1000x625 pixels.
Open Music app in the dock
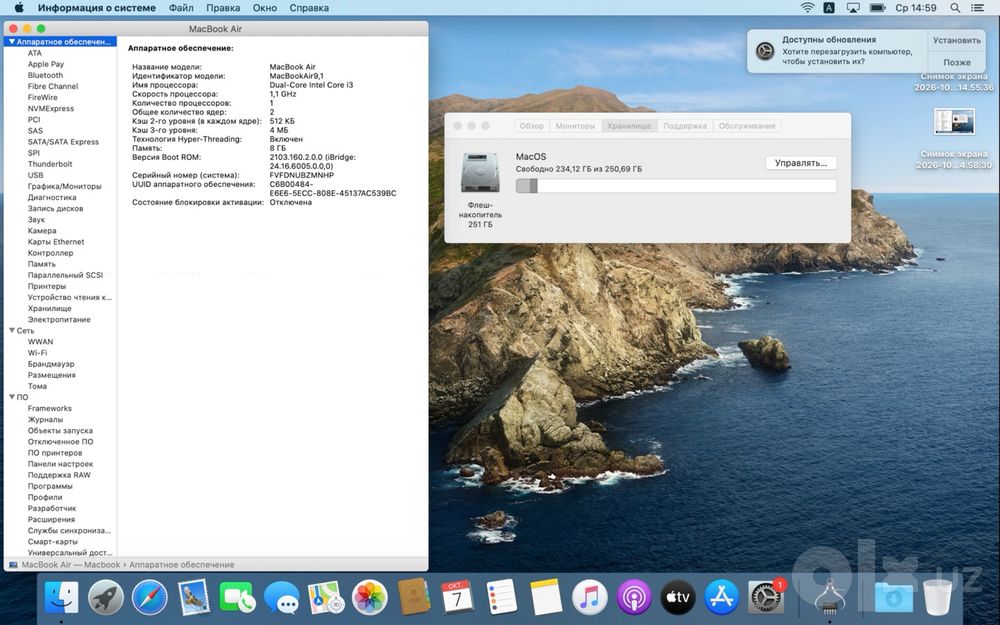tap(589, 598)
